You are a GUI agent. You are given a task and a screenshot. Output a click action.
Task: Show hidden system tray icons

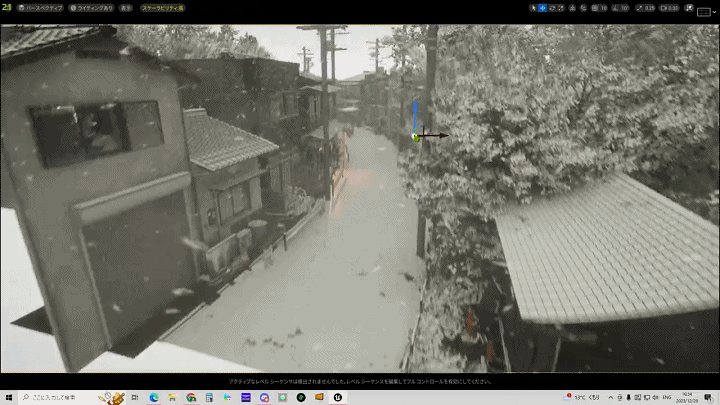tap(611, 398)
